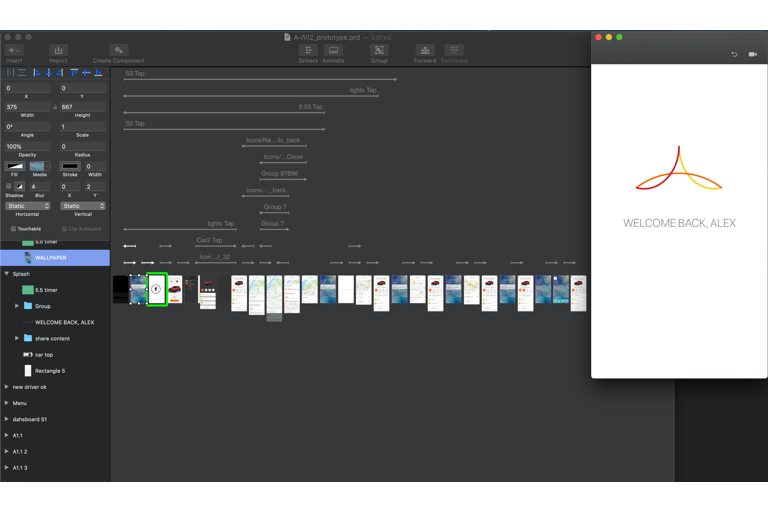Select the Group 87896 transition
768x512 pixels.
pyautogui.click(x=283, y=179)
